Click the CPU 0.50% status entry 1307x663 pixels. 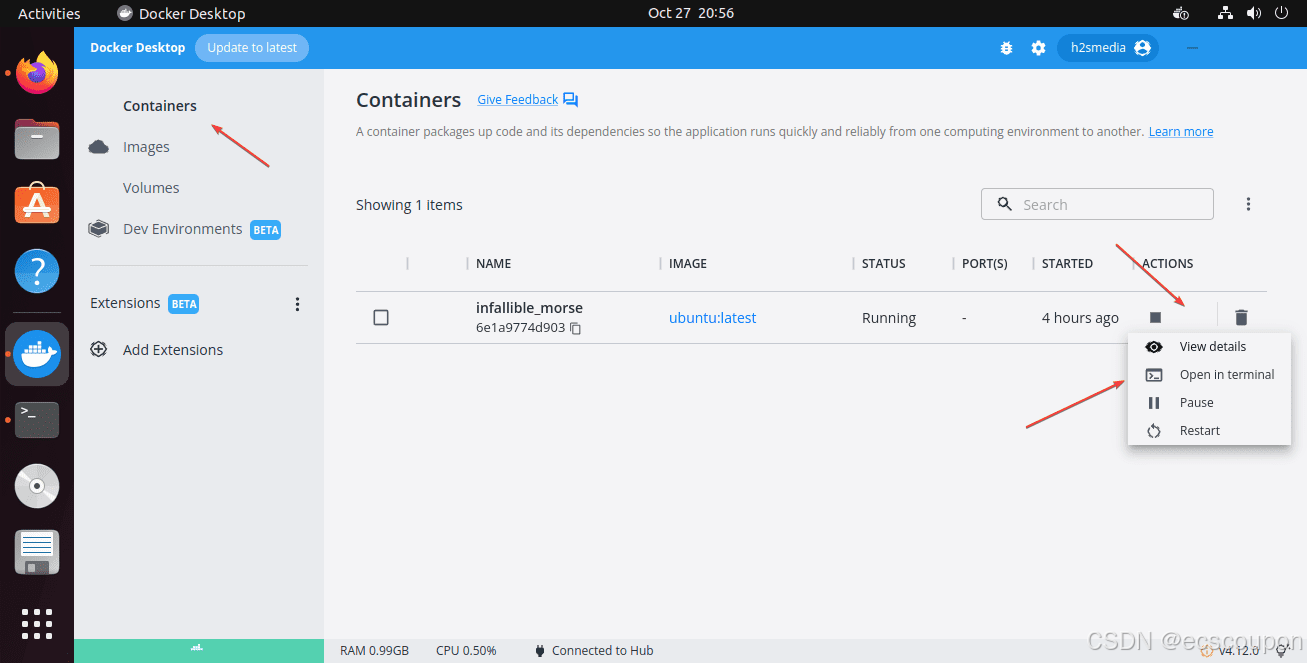point(466,651)
